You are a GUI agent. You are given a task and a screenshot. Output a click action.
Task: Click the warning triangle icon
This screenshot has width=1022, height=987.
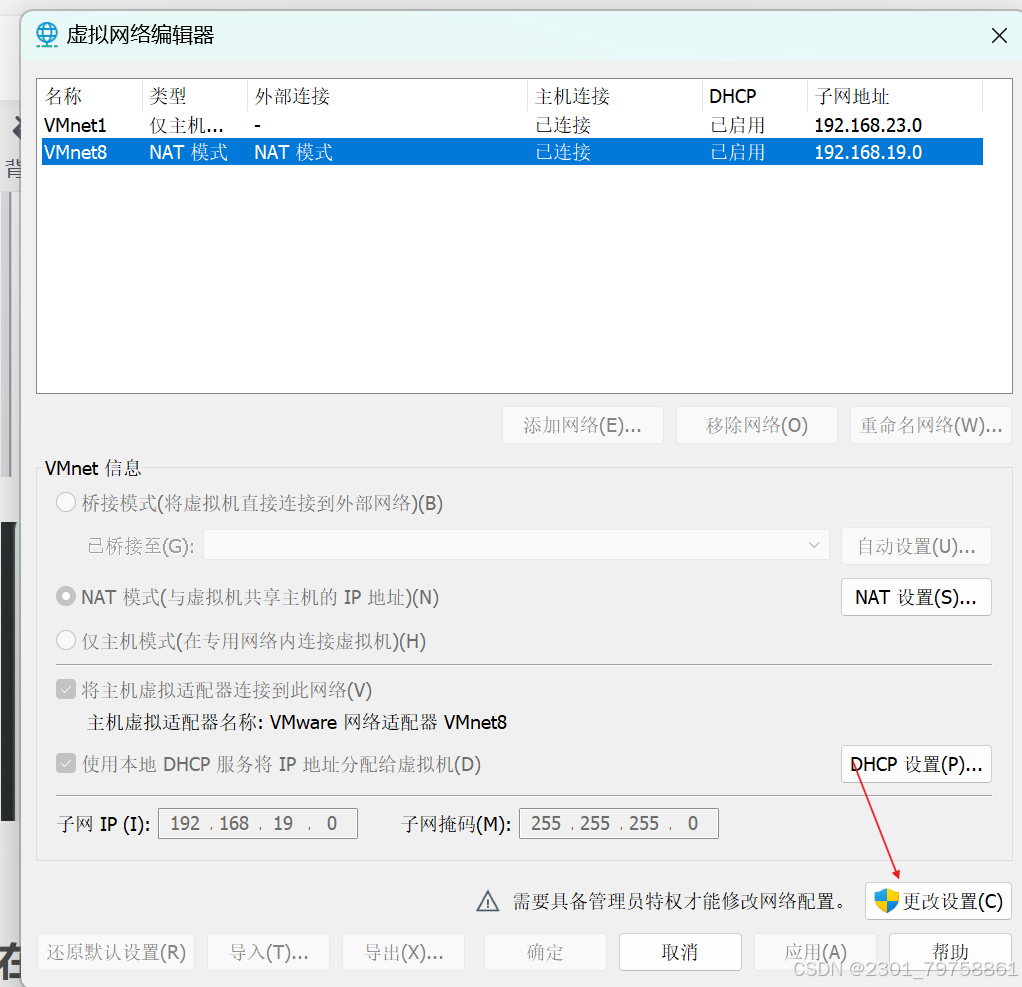point(488,902)
